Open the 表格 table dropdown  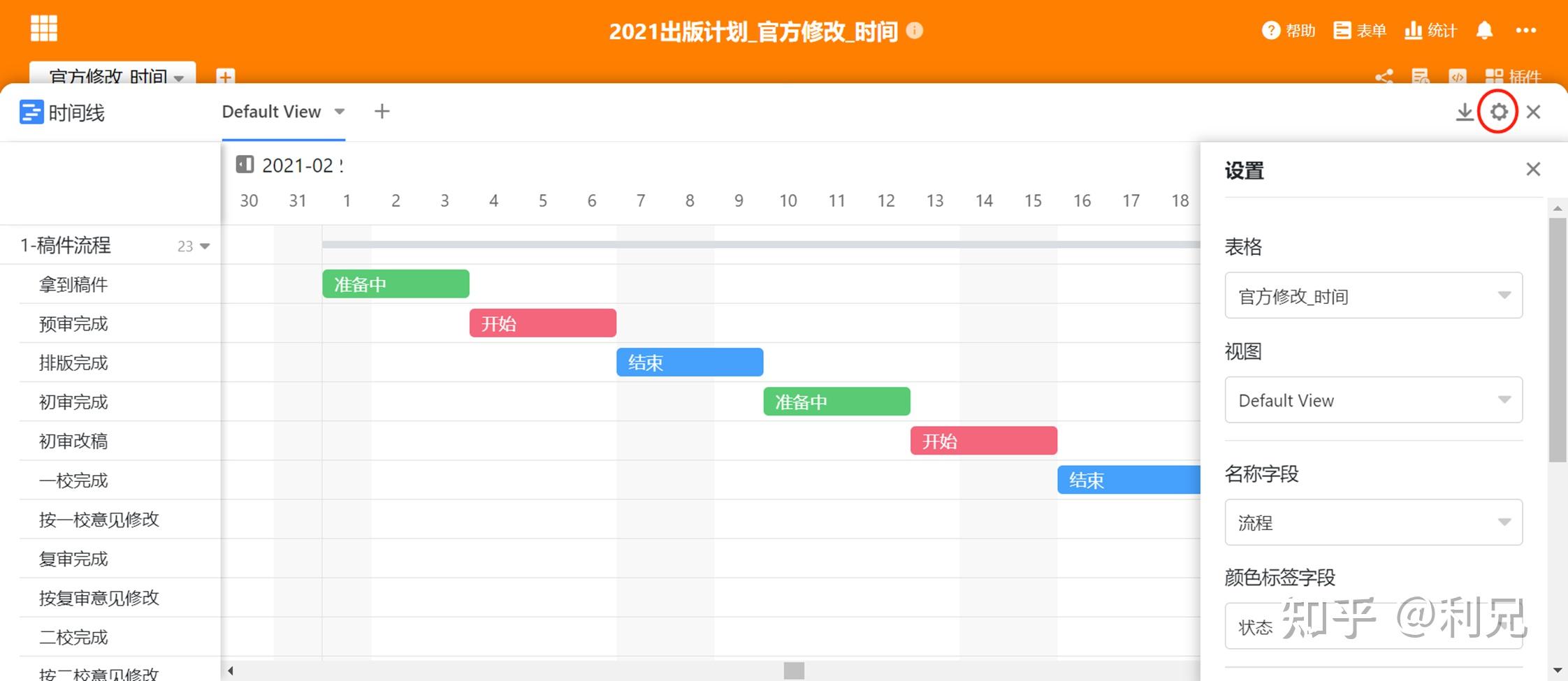[1373, 295]
